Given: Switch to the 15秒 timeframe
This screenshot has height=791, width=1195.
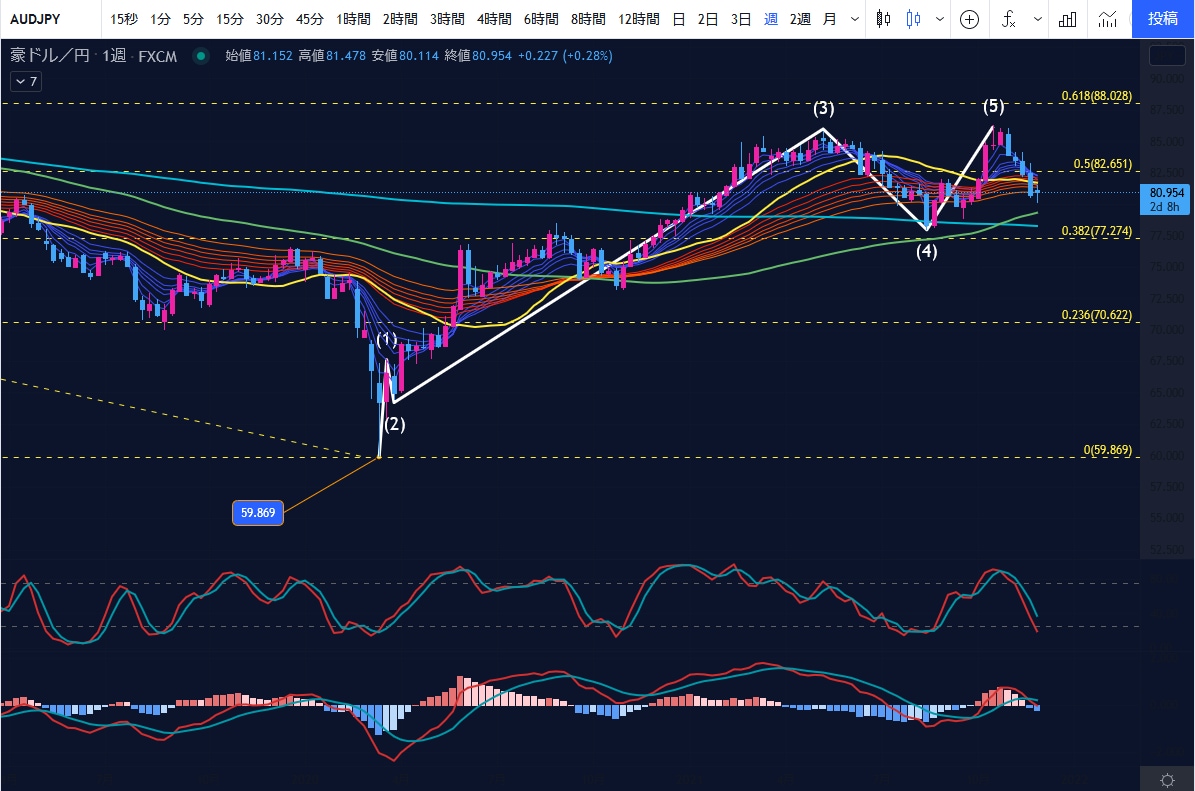Looking at the screenshot, I should click(123, 19).
